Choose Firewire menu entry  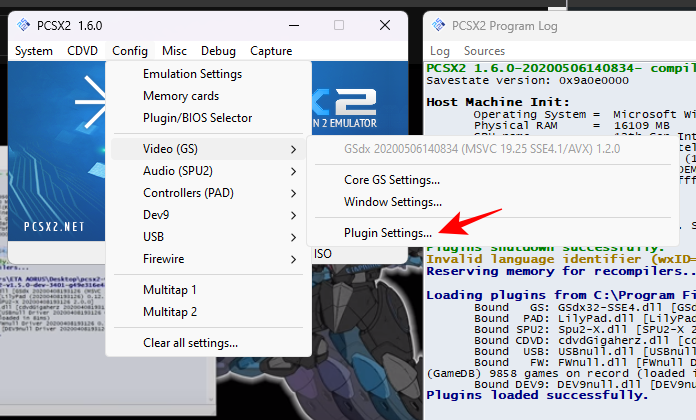208,259
